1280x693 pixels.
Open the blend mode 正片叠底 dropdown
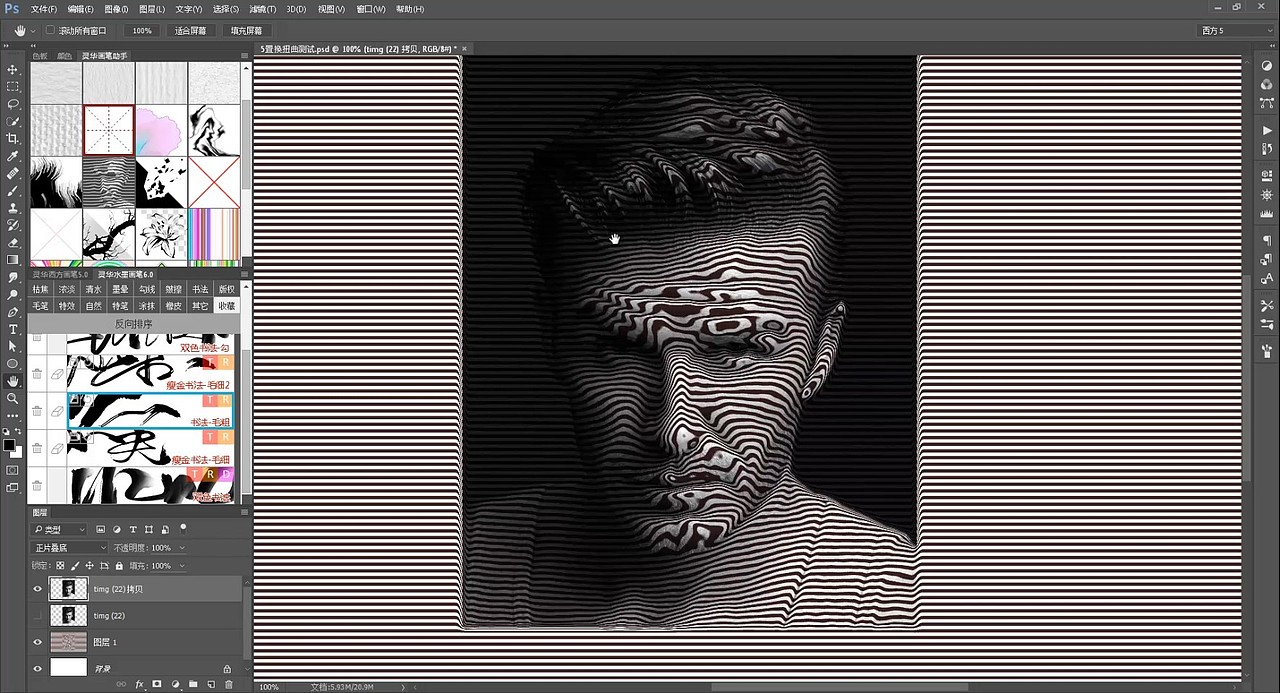(69, 548)
